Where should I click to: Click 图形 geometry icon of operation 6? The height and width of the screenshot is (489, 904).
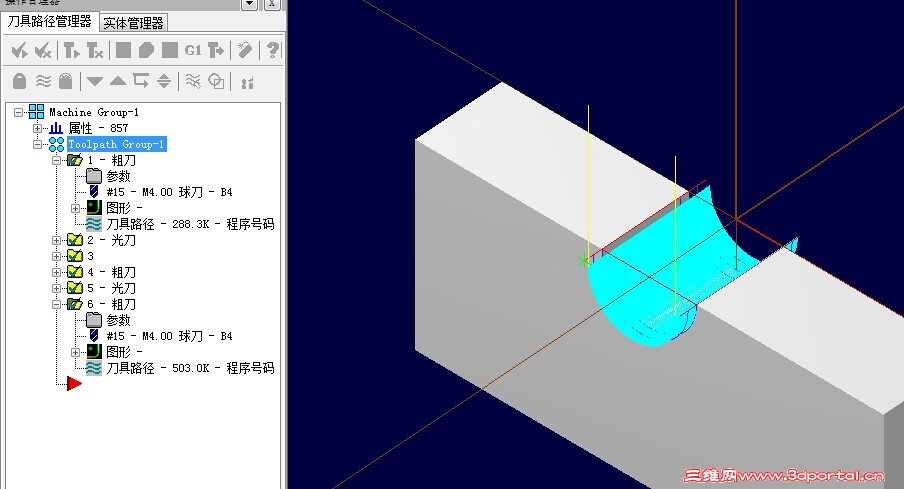tap(94, 352)
